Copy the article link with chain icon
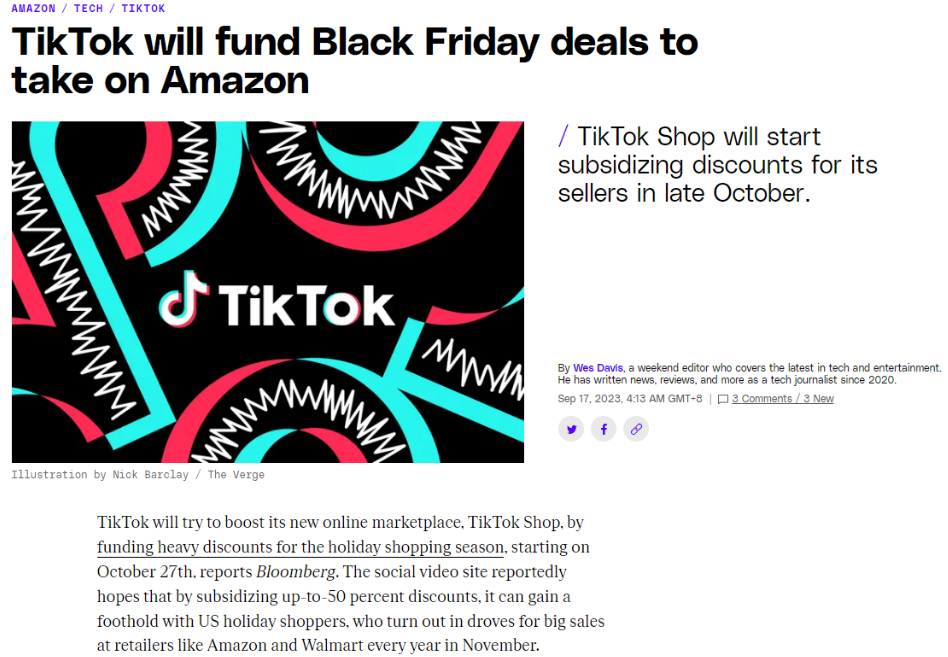948x657 pixels. [636, 429]
